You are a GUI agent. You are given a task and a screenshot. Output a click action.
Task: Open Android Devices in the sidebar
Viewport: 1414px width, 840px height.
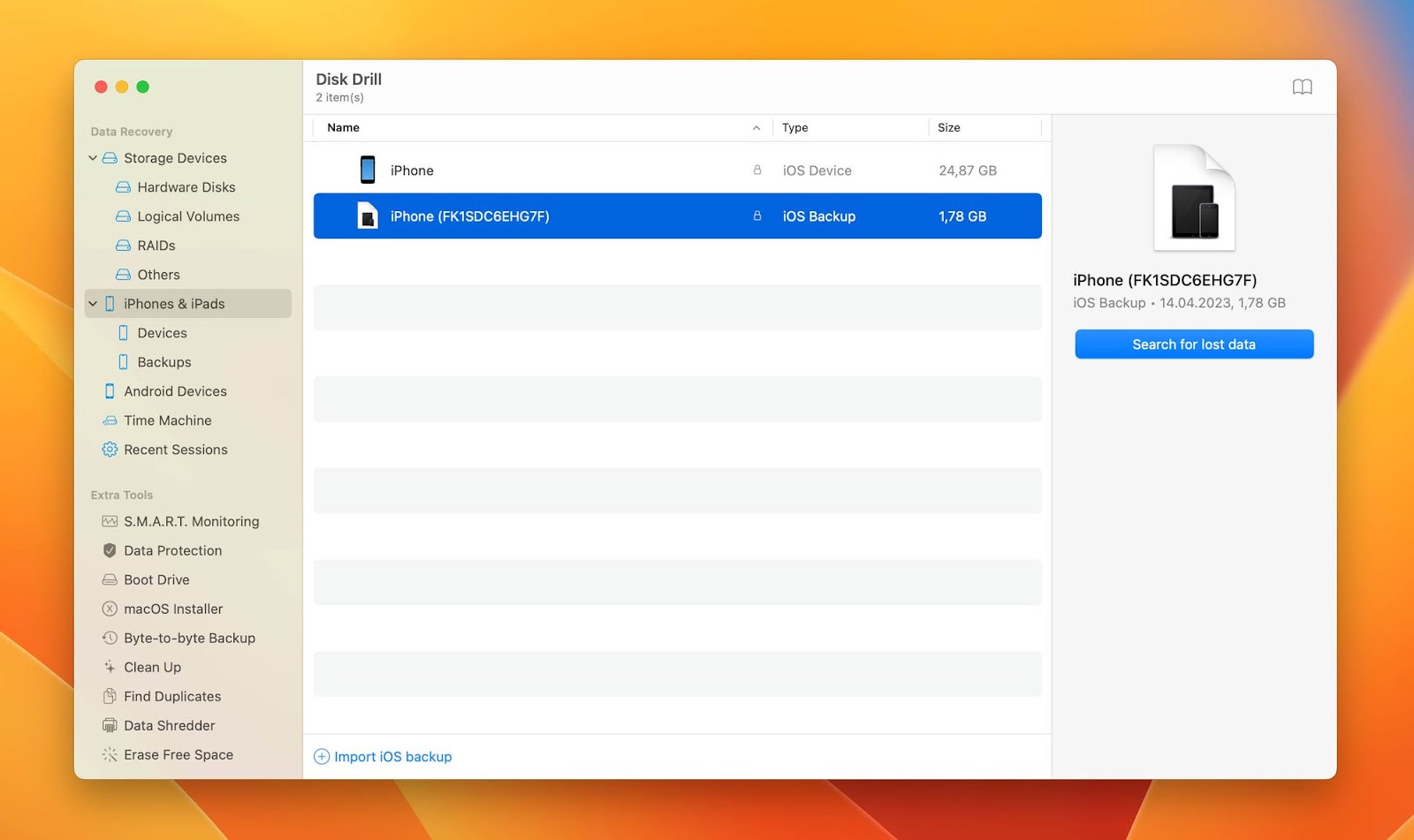pos(175,391)
